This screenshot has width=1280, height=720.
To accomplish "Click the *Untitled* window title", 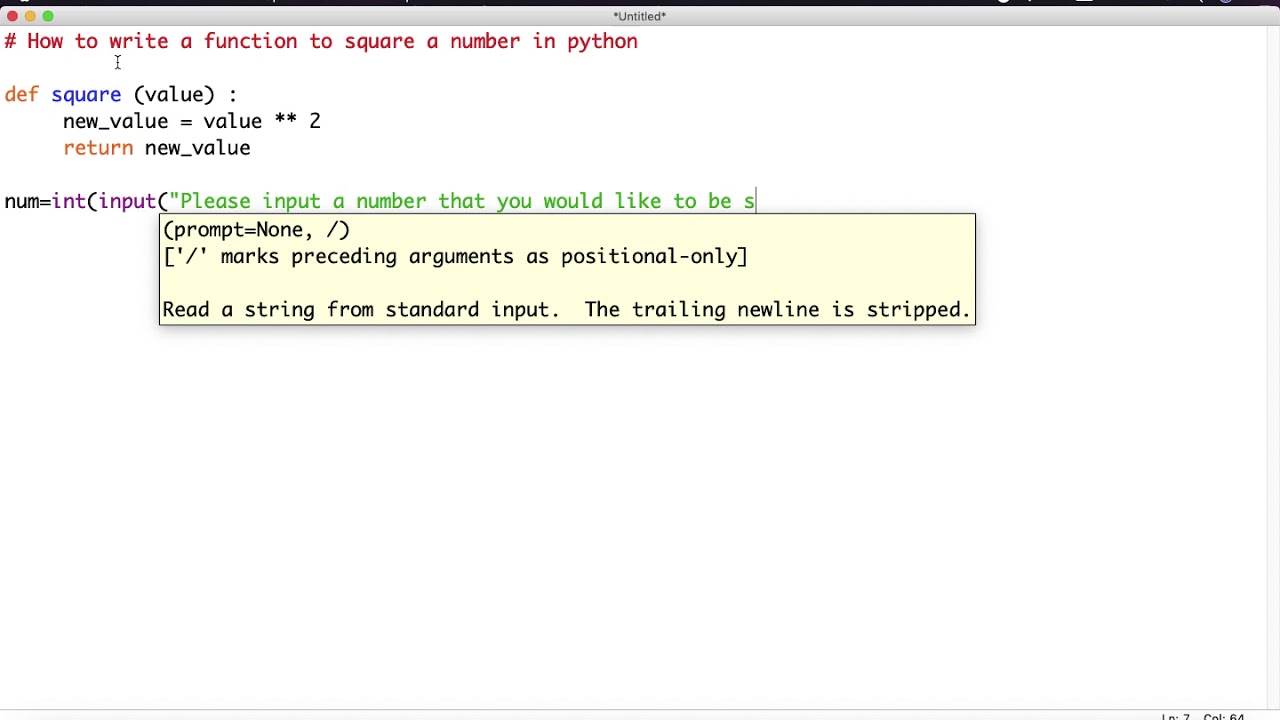I will coord(640,16).
